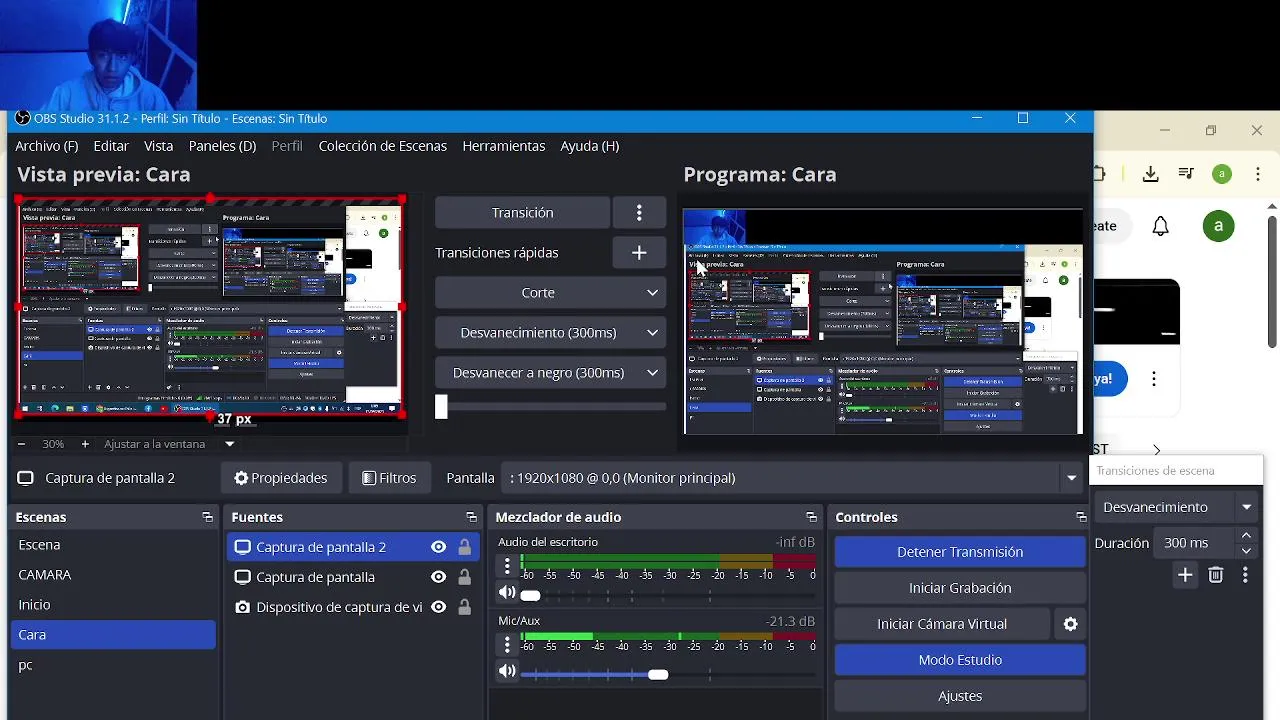Expand the Corte quick transition dropdown
Image resolution: width=1280 pixels, height=720 pixels.
pos(652,293)
